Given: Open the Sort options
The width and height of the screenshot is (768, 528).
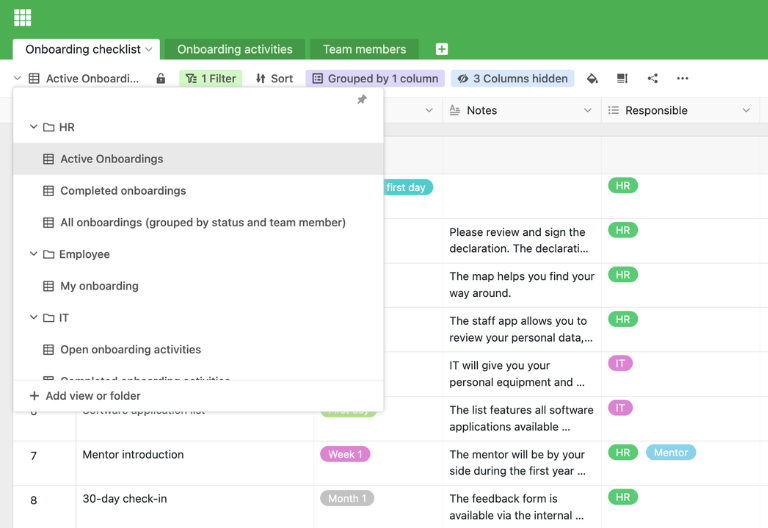Looking at the screenshot, I should point(274,78).
